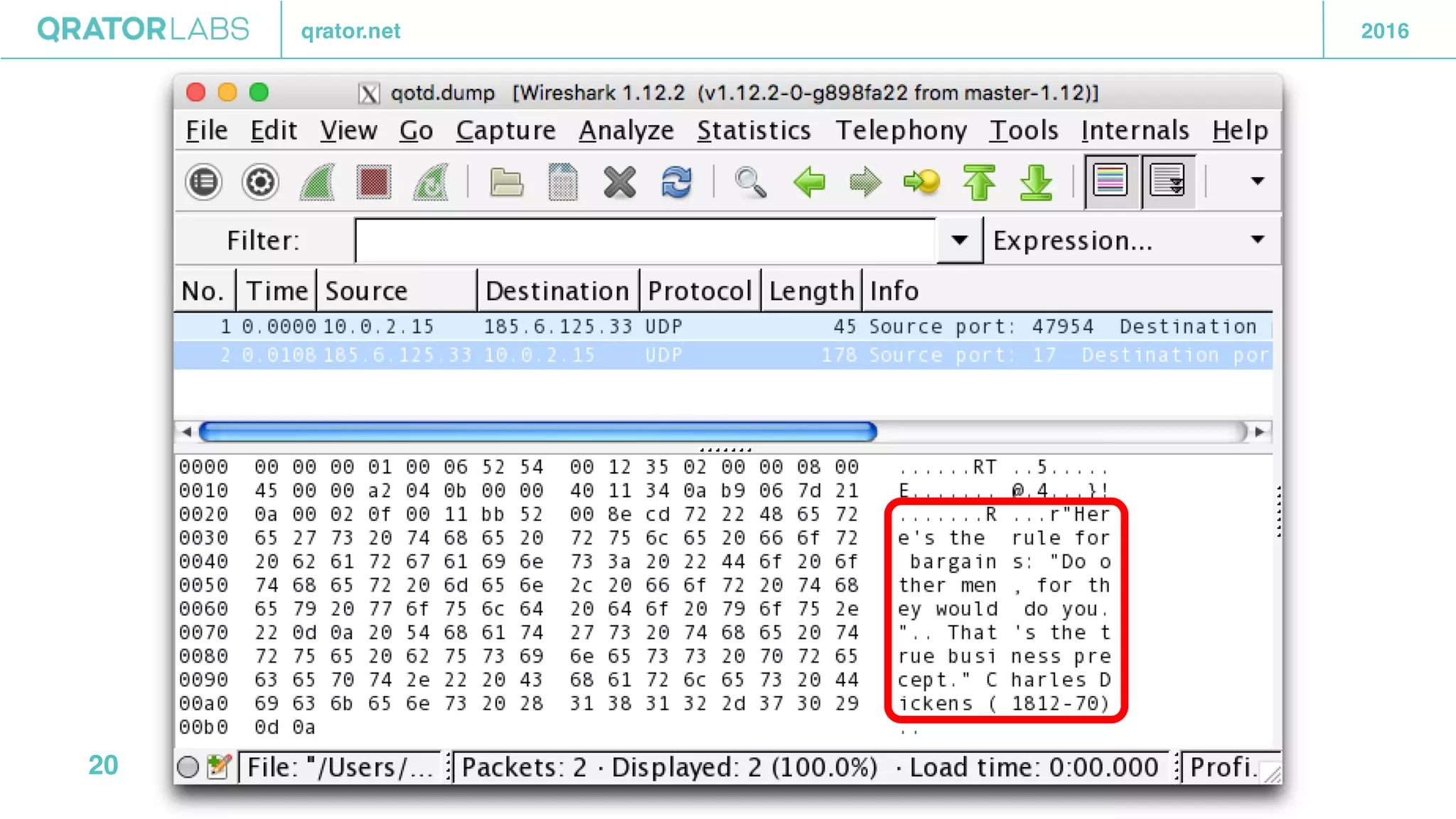Click the capture interfaces list icon
1456x819 pixels.
[204, 182]
